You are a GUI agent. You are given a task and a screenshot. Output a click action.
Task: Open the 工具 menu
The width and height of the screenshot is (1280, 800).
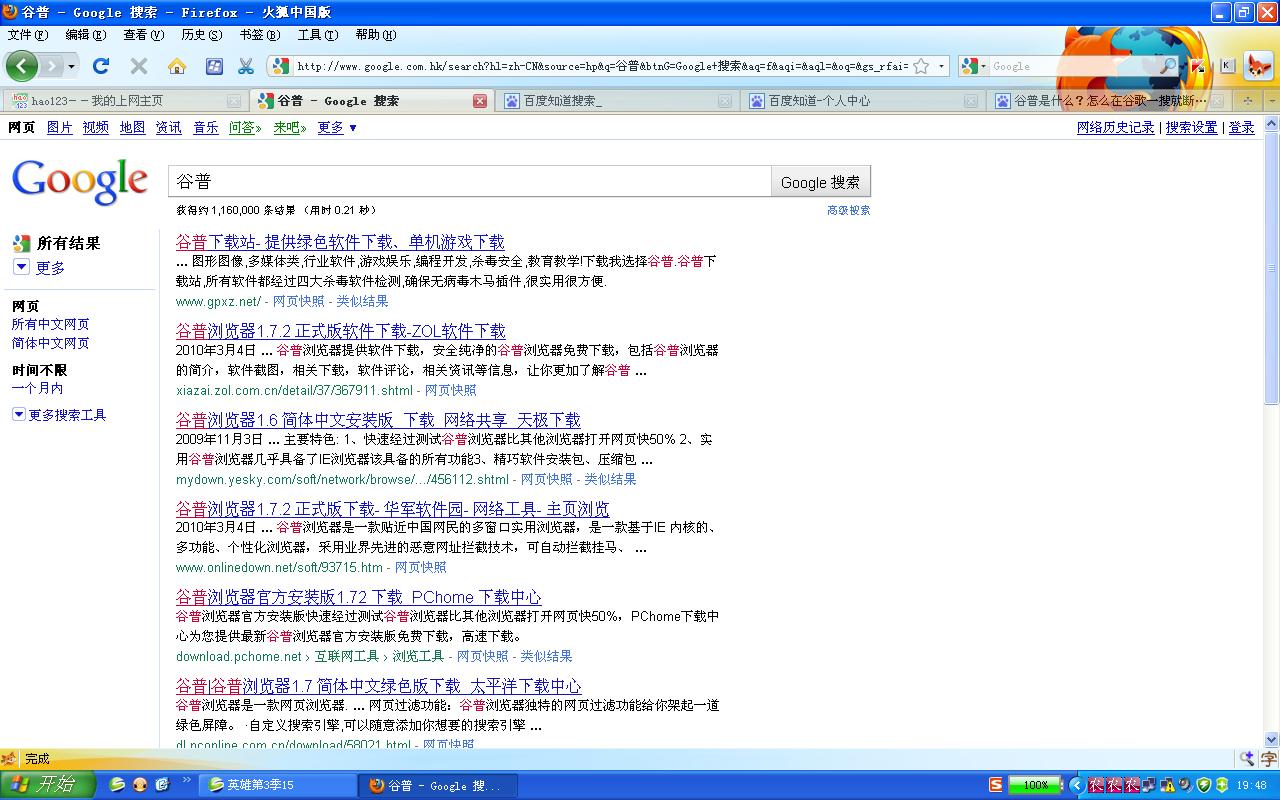pyautogui.click(x=317, y=35)
